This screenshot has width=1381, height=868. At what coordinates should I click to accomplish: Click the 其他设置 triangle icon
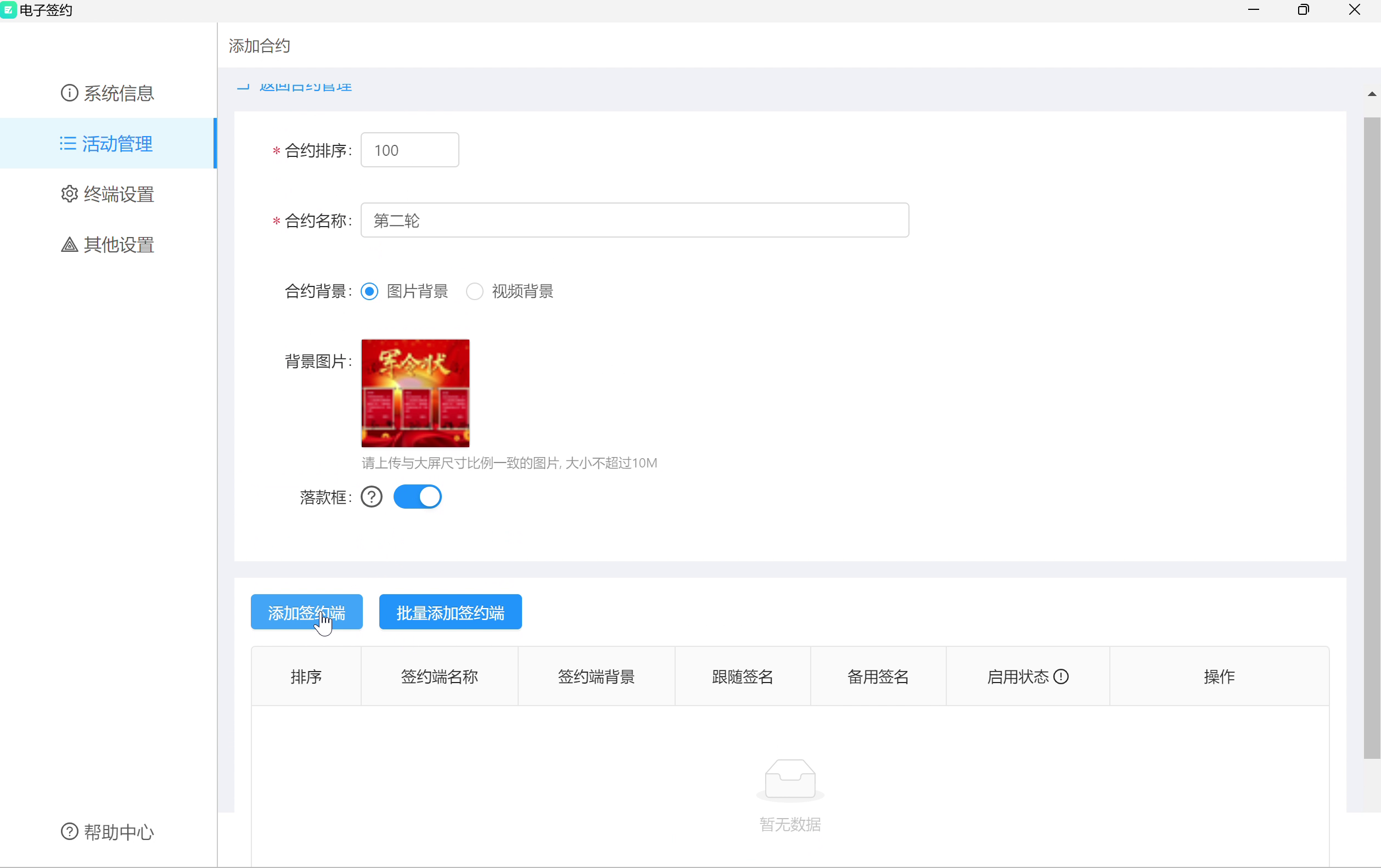69,245
